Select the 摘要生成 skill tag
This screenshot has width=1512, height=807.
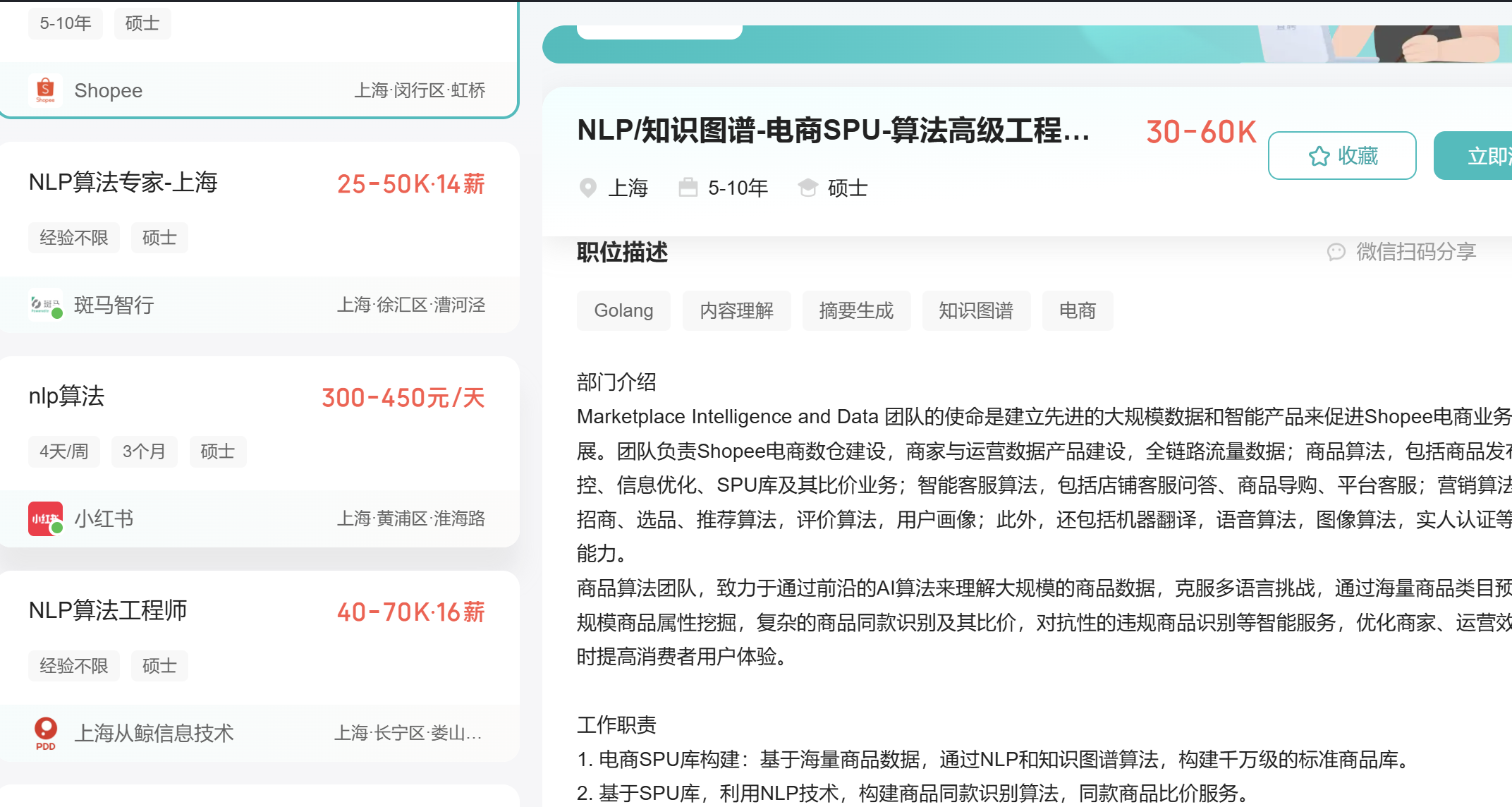(856, 310)
